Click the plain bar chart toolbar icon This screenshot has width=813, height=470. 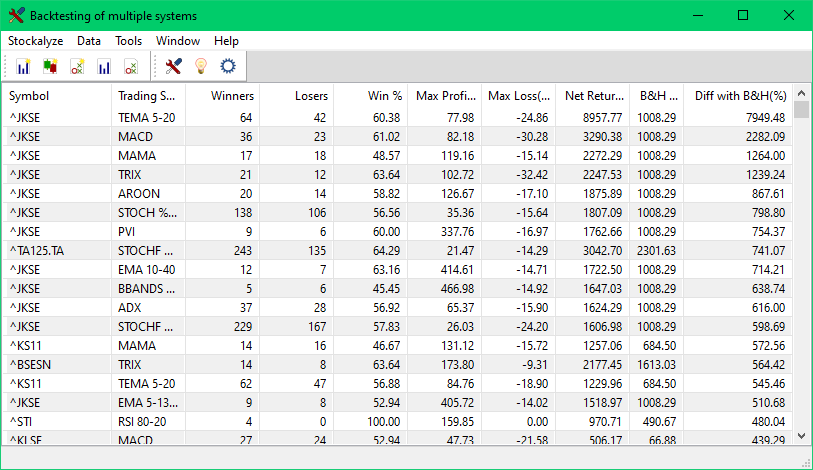[x=104, y=67]
